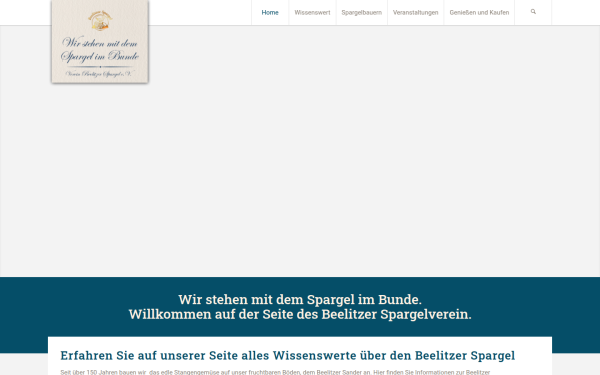Open the Home menu item
The height and width of the screenshot is (375, 600).
click(270, 13)
